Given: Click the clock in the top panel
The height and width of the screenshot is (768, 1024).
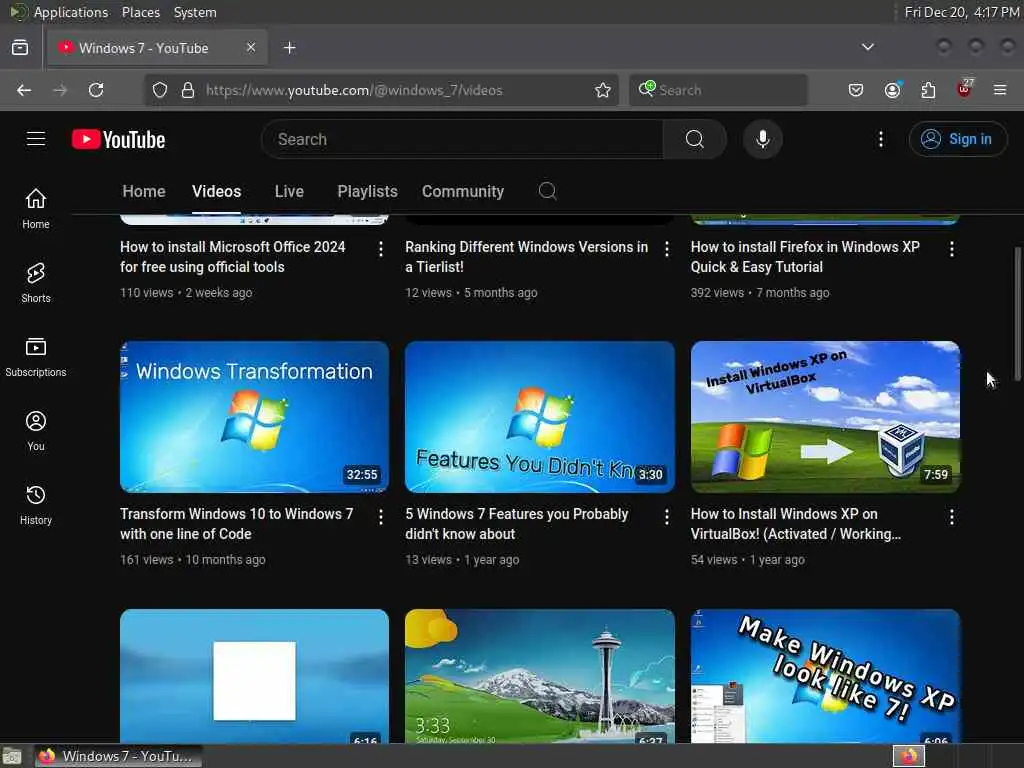Looking at the screenshot, I should [961, 12].
